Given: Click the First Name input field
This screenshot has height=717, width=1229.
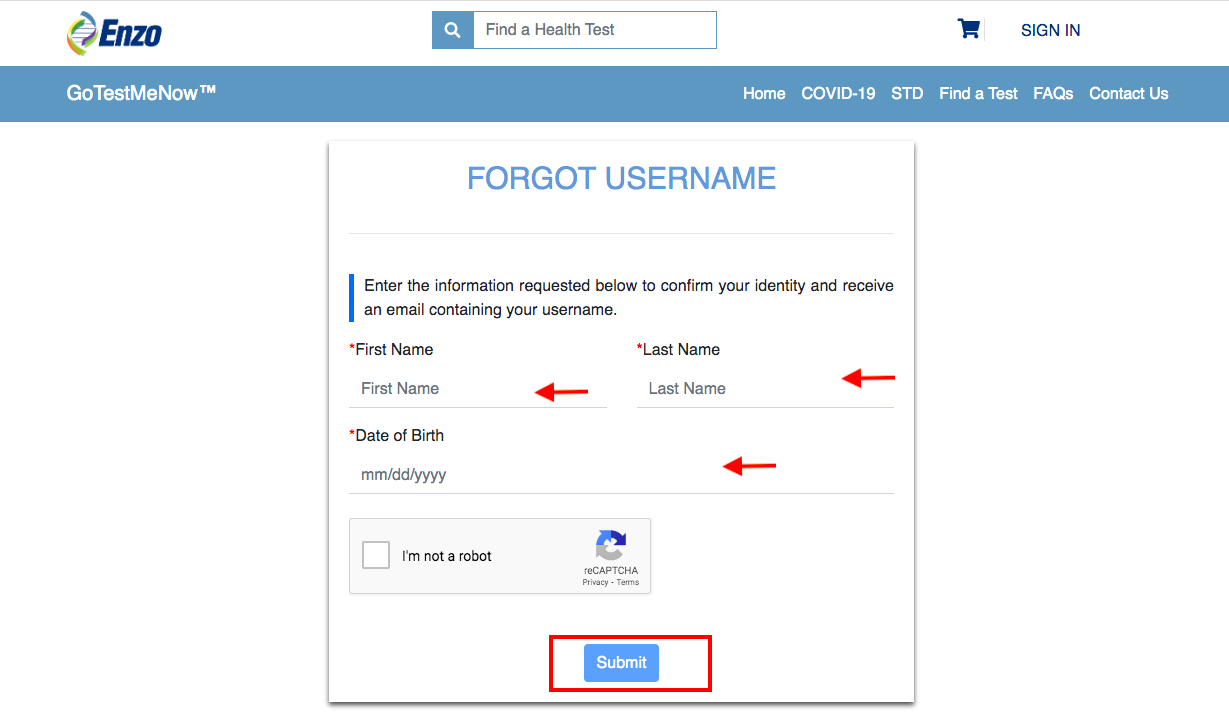Looking at the screenshot, I should (x=478, y=388).
